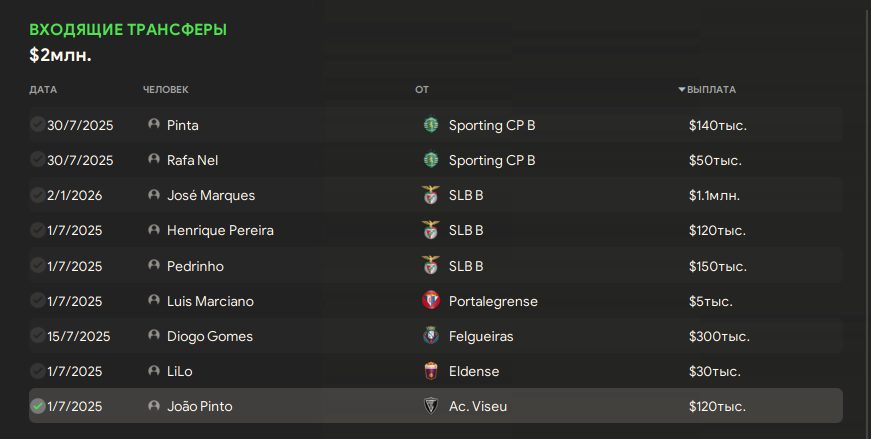
Task: Toggle checkmark on José Marques row
Action: pyautogui.click(x=38, y=195)
